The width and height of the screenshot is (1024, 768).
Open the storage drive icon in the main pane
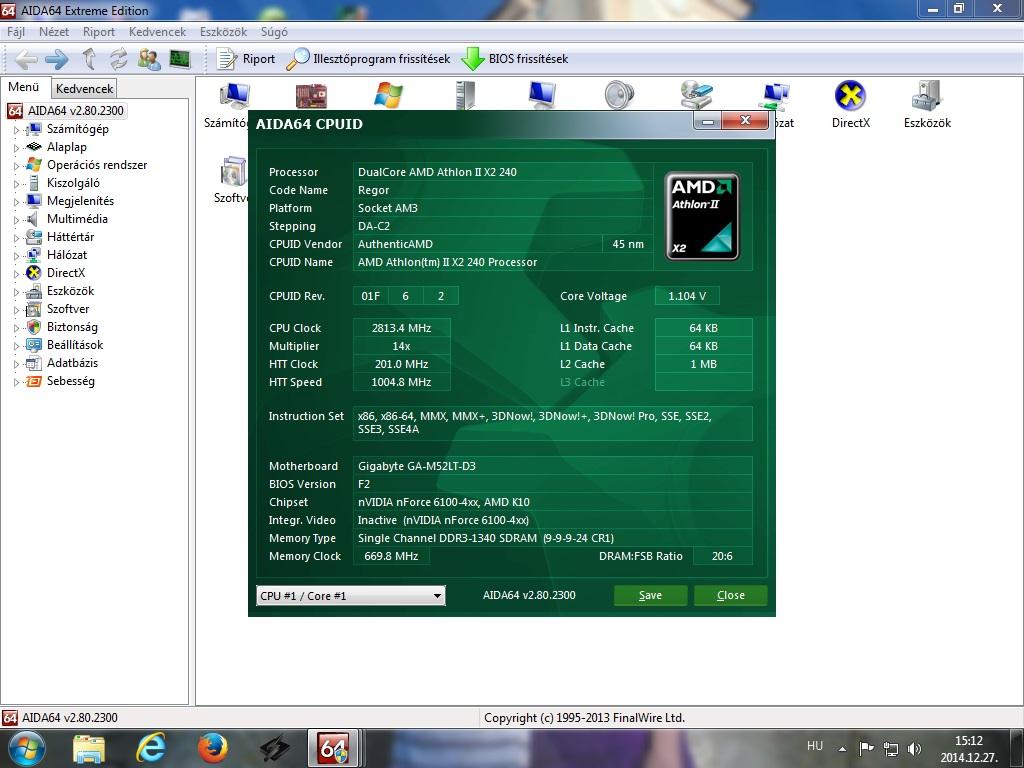[x=696, y=95]
